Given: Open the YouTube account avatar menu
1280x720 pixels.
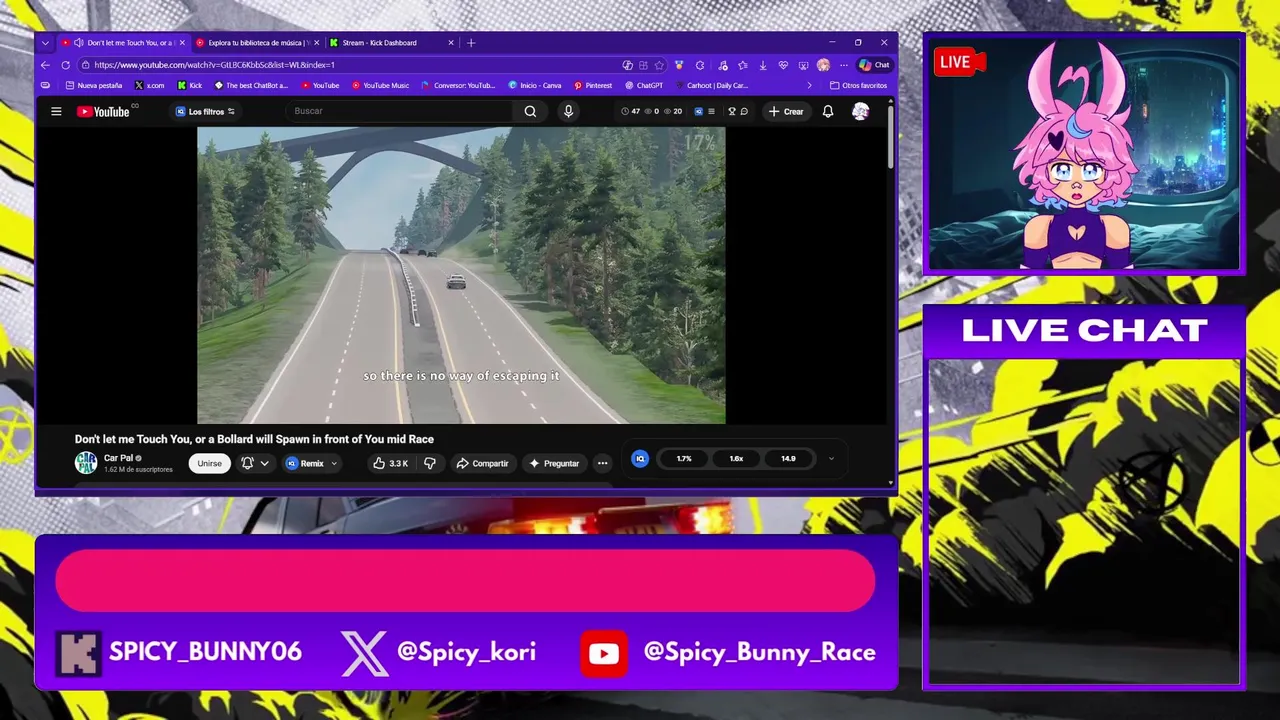Looking at the screenshot, I should (860, 111).
